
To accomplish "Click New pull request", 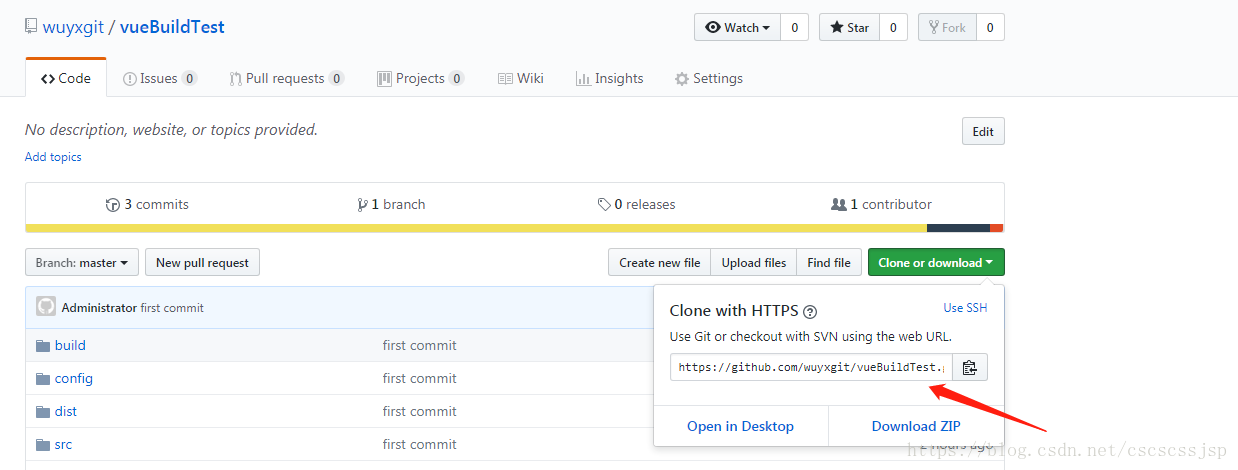I will pos(202,263).
